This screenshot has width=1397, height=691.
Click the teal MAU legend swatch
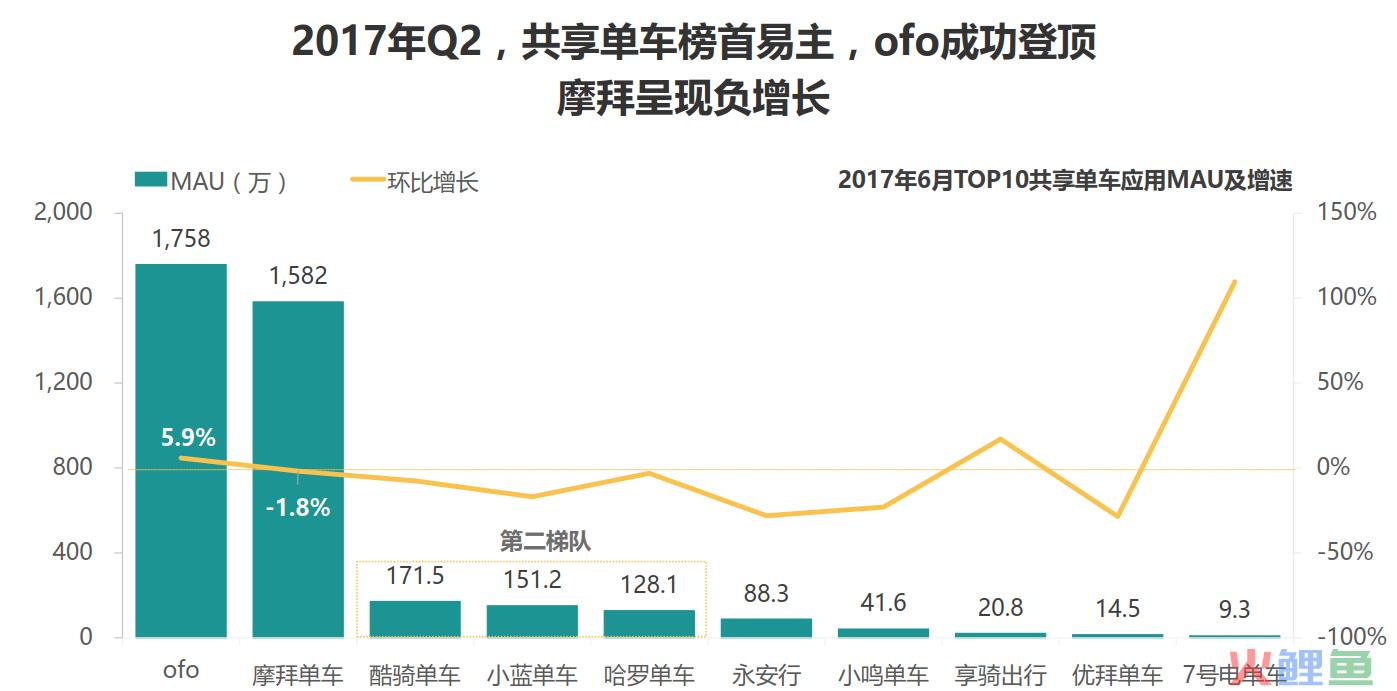(x=150, y=180)
